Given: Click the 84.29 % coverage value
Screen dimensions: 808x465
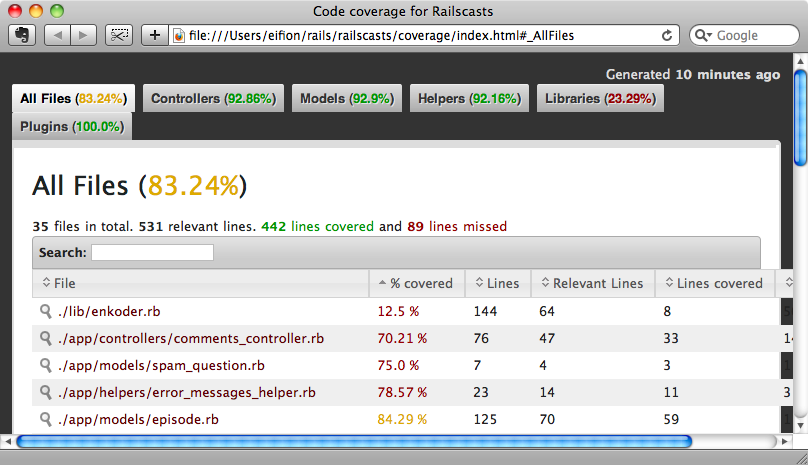Looking at the screenshot, I should [x=402, y=419].
